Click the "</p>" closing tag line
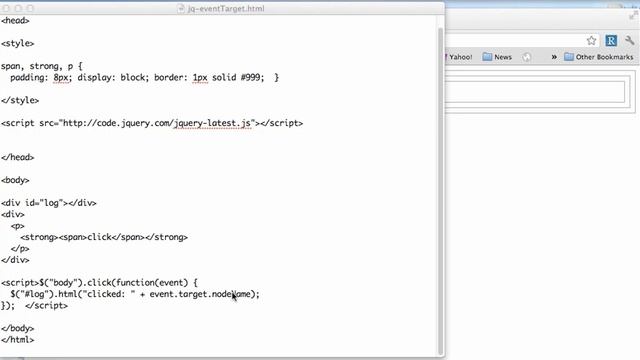This screenshot has height=360, width=640. 20,249
